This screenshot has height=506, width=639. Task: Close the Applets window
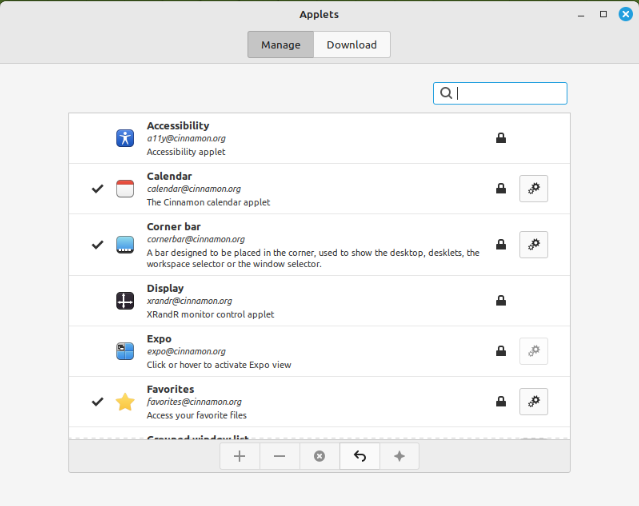coord(626,14)
